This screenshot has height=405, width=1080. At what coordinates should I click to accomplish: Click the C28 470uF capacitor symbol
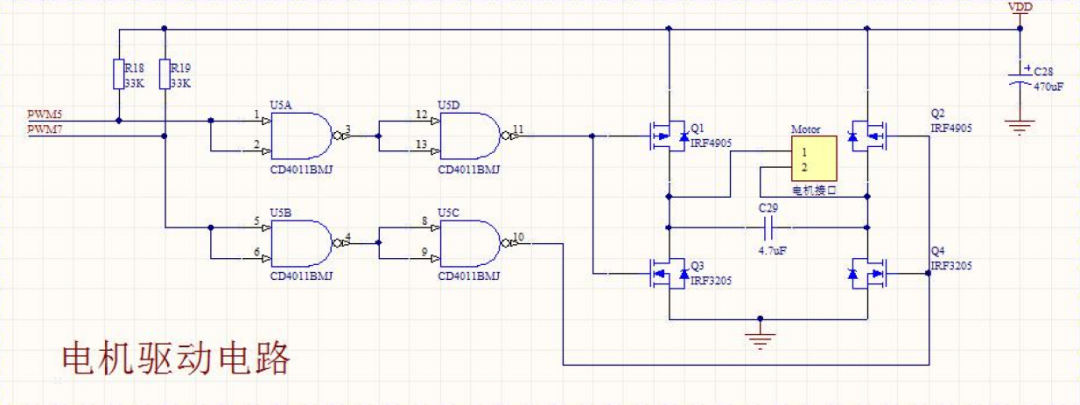click(1020, 79)
